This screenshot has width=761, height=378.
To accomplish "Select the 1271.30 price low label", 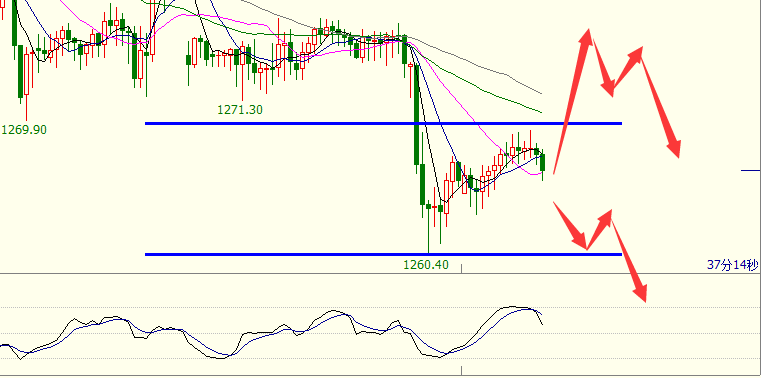I will coord(240,110).
